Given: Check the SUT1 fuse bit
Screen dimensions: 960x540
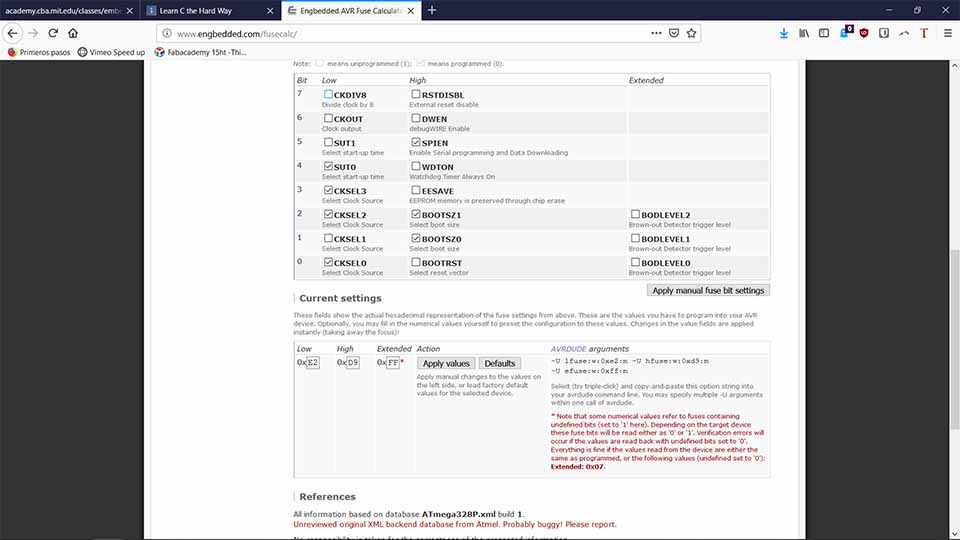Looking at the screenshot, I should (328, 142).
